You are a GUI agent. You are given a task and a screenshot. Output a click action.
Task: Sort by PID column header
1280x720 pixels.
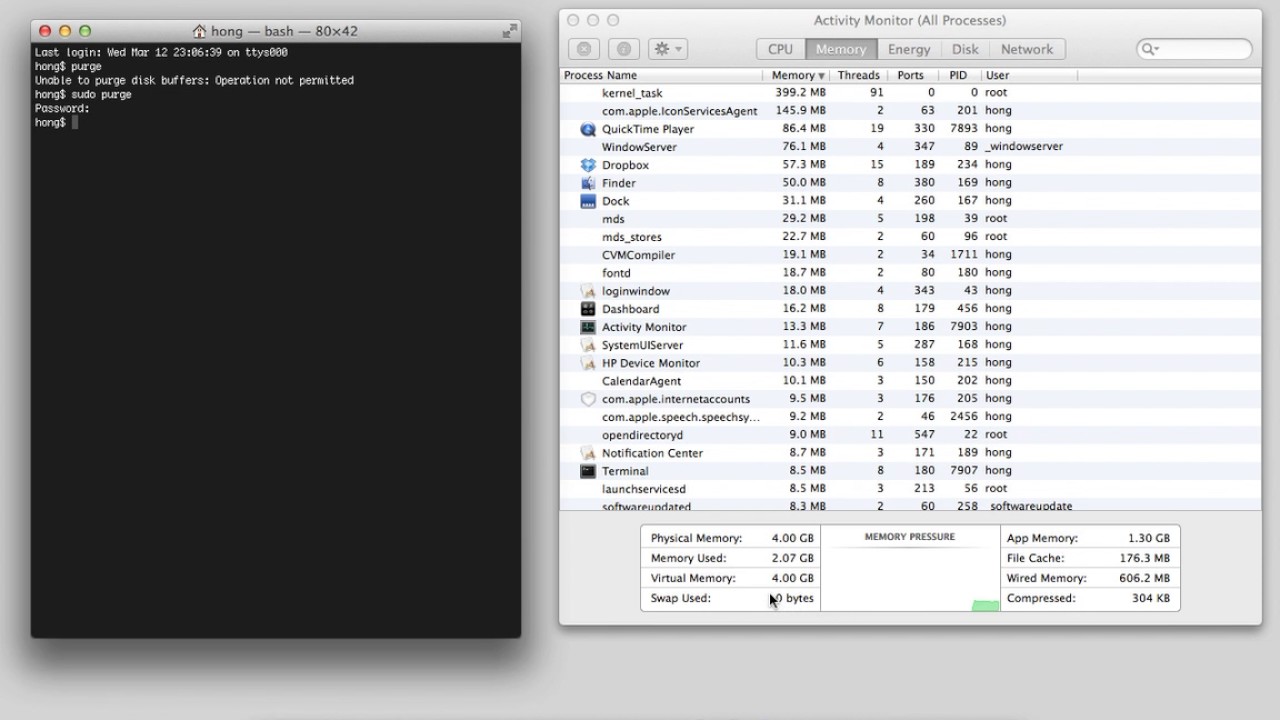point(958,75)
